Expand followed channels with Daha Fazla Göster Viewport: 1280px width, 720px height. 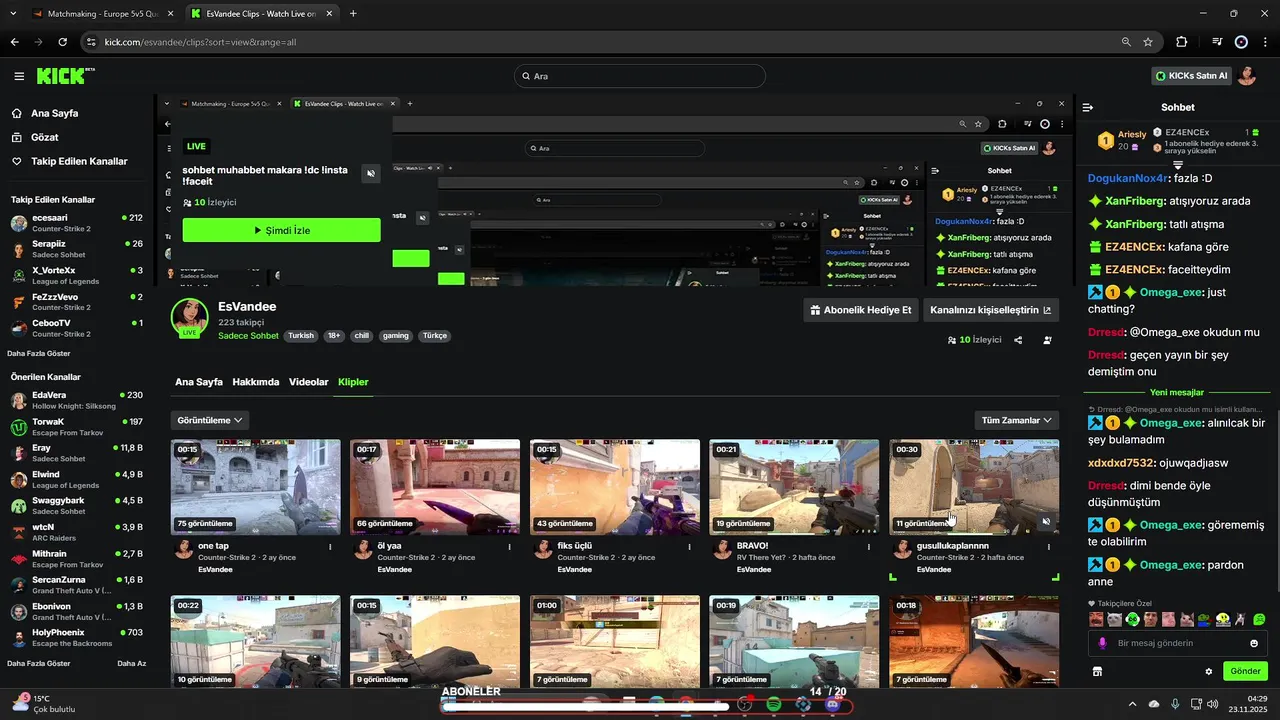point(39,353)
